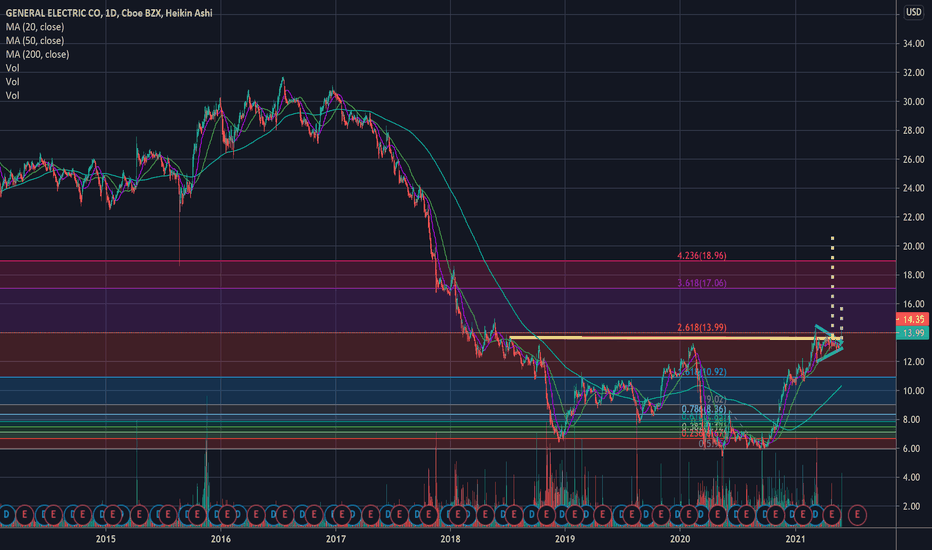Click the 2.00 price axis label
The image size is (932, 550).
912,506
